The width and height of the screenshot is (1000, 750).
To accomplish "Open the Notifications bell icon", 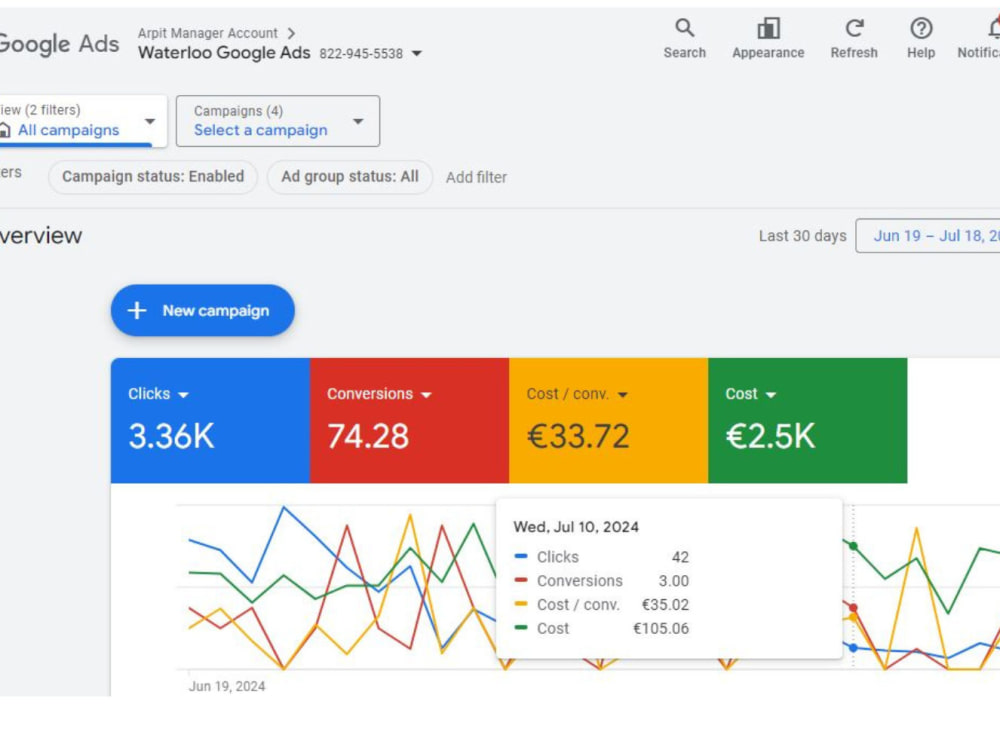I will pos(994,29).
